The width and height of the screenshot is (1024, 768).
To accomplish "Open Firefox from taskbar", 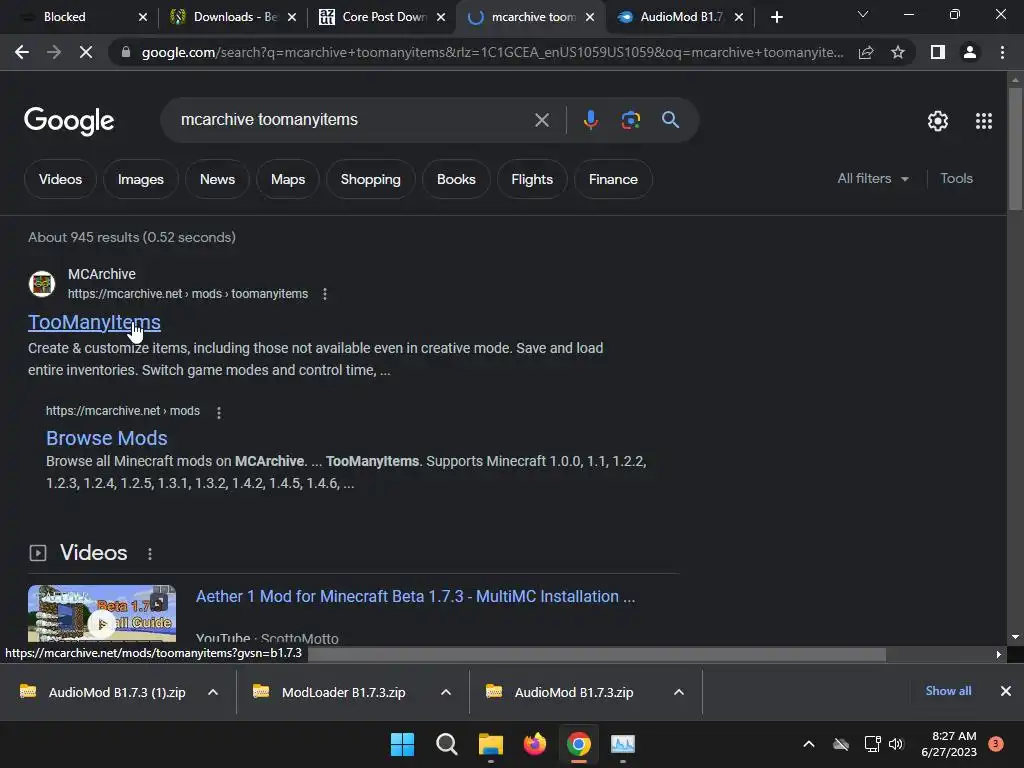I will pyautogui.click(x=535, y=744).
